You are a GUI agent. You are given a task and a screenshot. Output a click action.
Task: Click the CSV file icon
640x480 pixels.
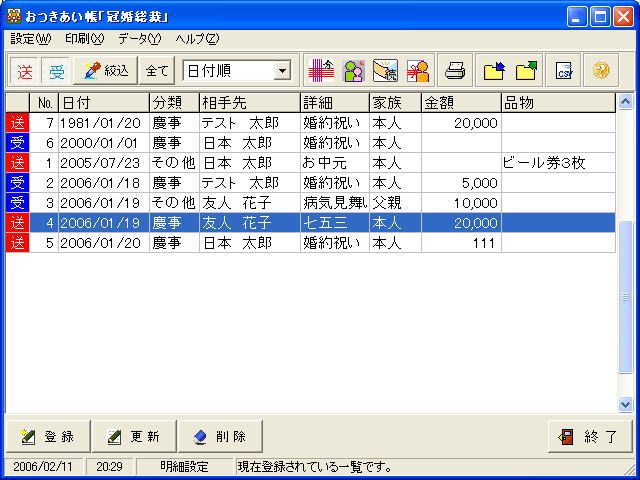coord(564,71)
